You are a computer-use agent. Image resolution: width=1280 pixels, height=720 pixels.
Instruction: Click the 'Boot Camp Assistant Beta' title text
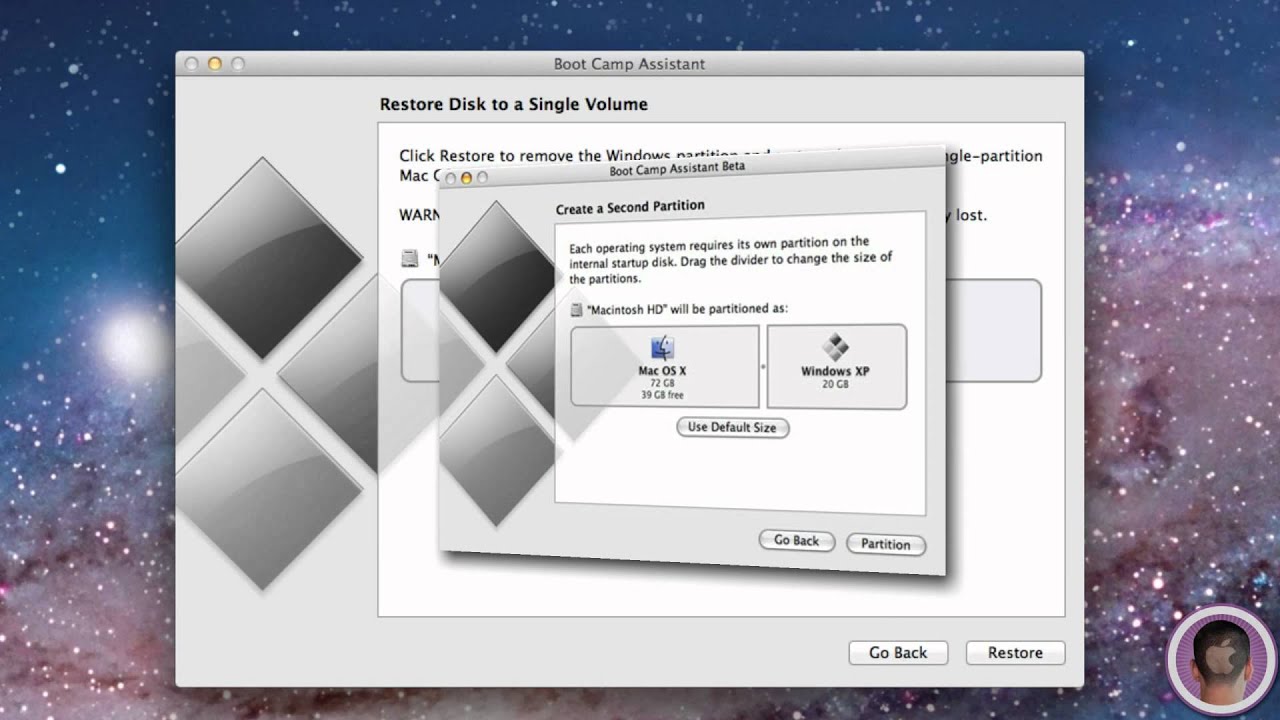(677, 169)
